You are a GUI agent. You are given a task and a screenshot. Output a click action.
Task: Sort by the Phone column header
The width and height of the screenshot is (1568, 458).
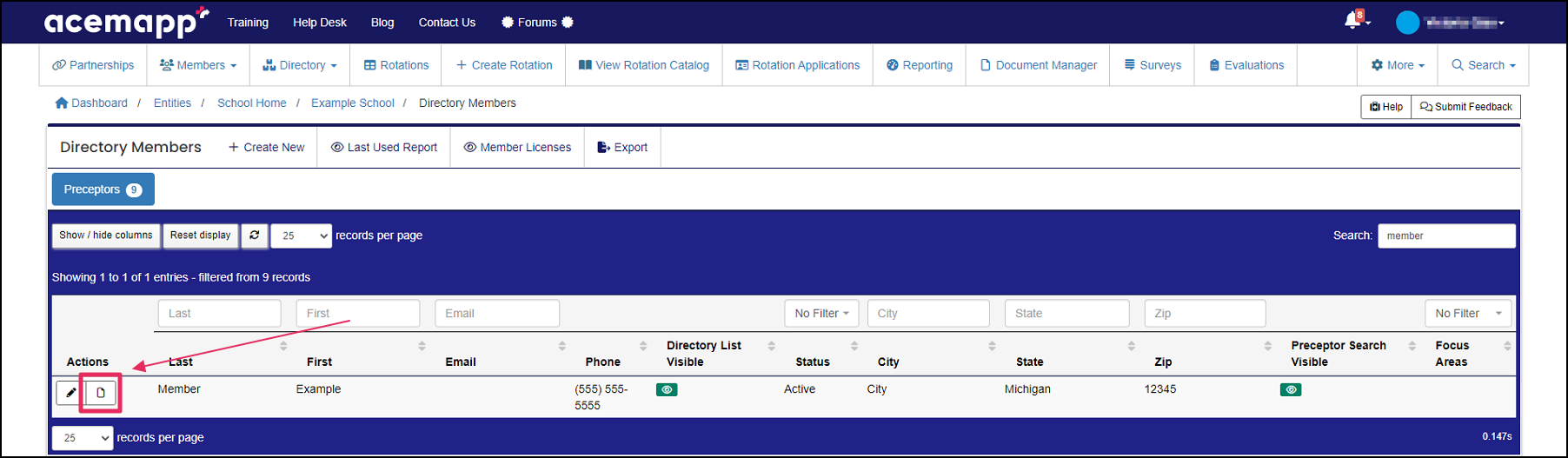(603, 362)
